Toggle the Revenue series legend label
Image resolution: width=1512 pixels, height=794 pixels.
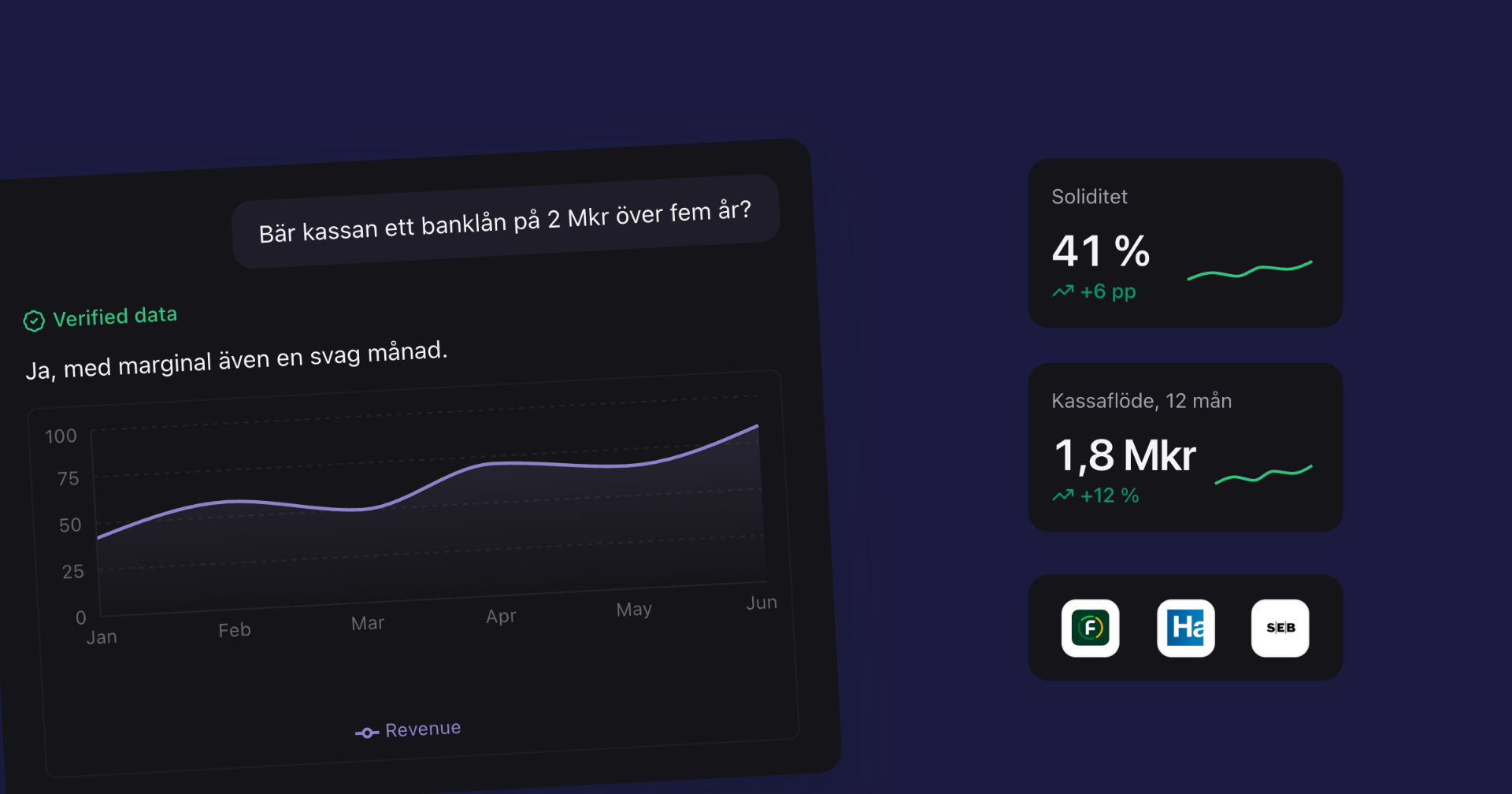(x=423, y=729)
